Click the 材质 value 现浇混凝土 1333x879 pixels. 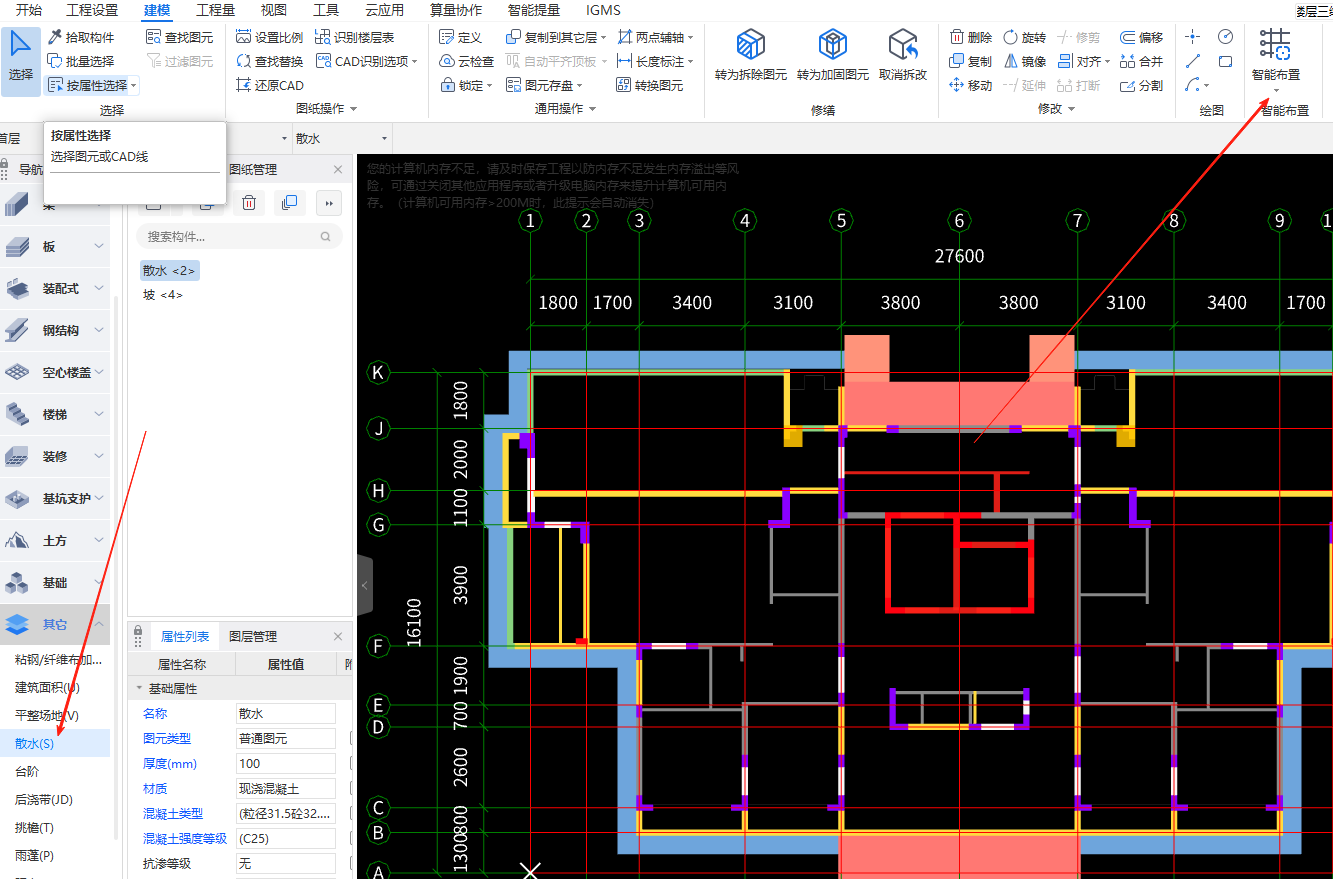point(285,788)
